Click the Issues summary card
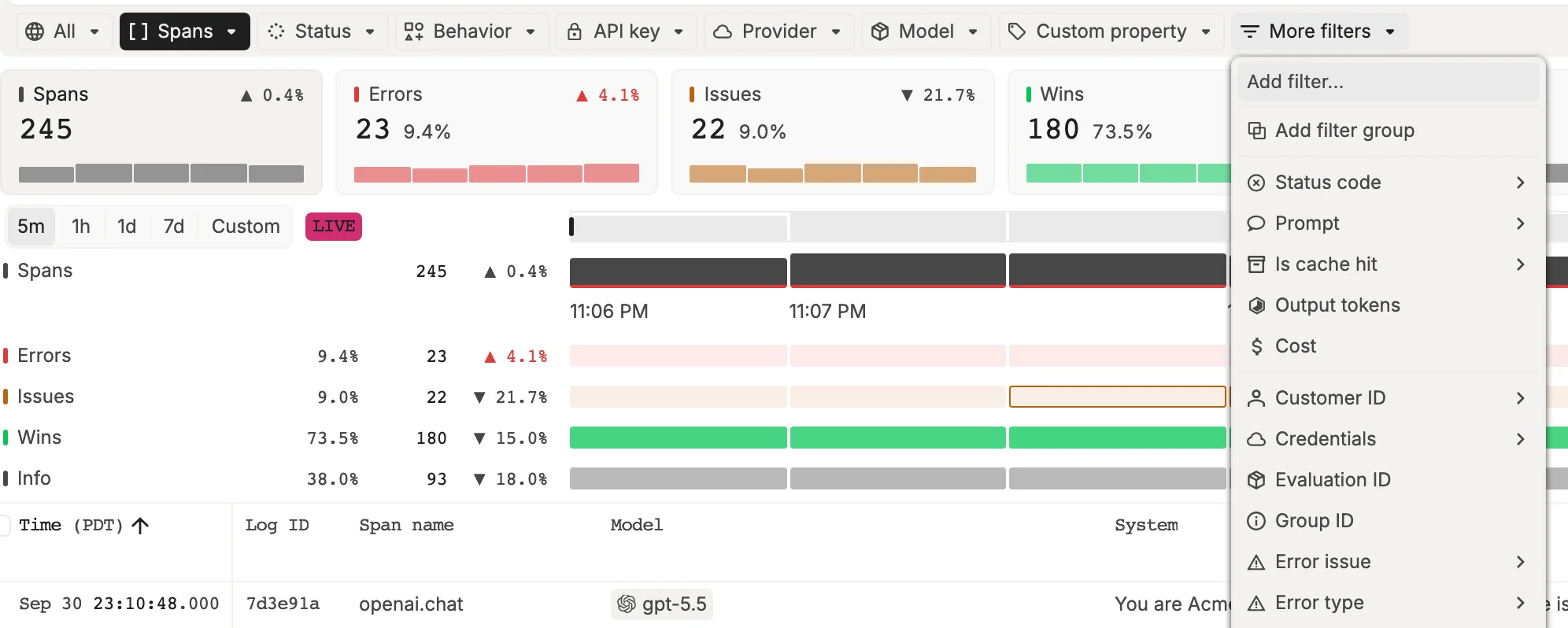 point(833,132)
